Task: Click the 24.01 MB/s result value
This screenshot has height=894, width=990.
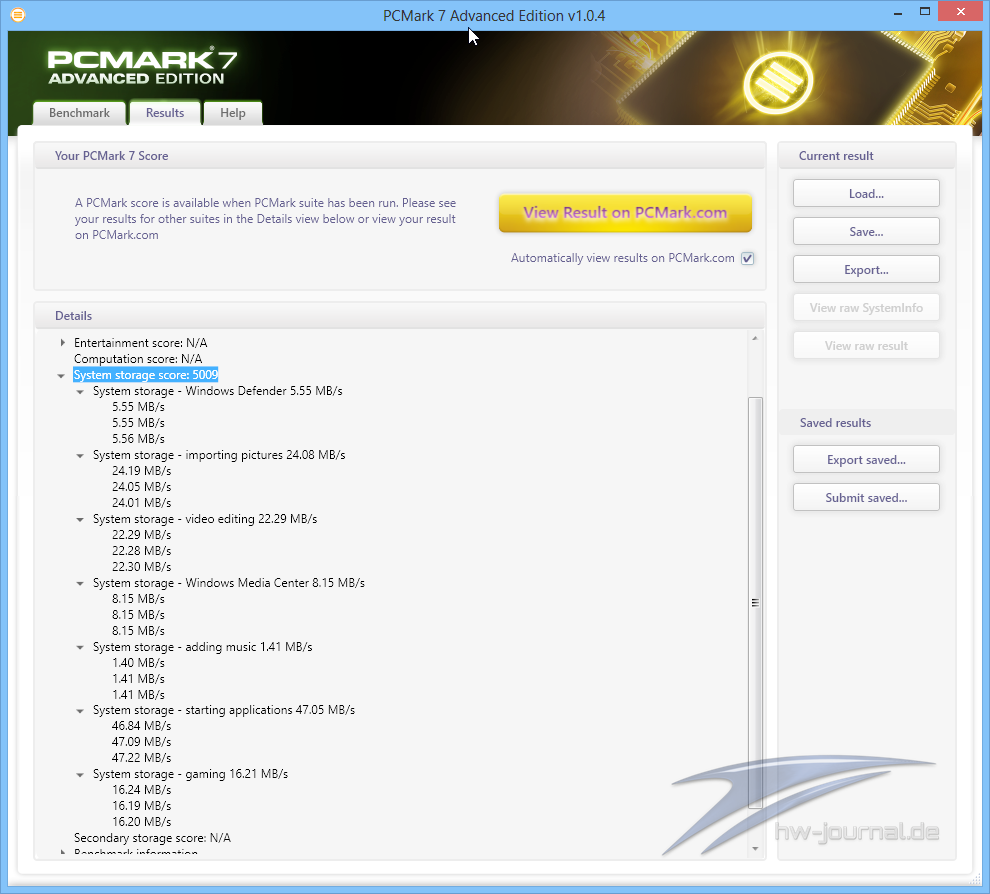Action: pyautogui.click(x=141, y=503)
